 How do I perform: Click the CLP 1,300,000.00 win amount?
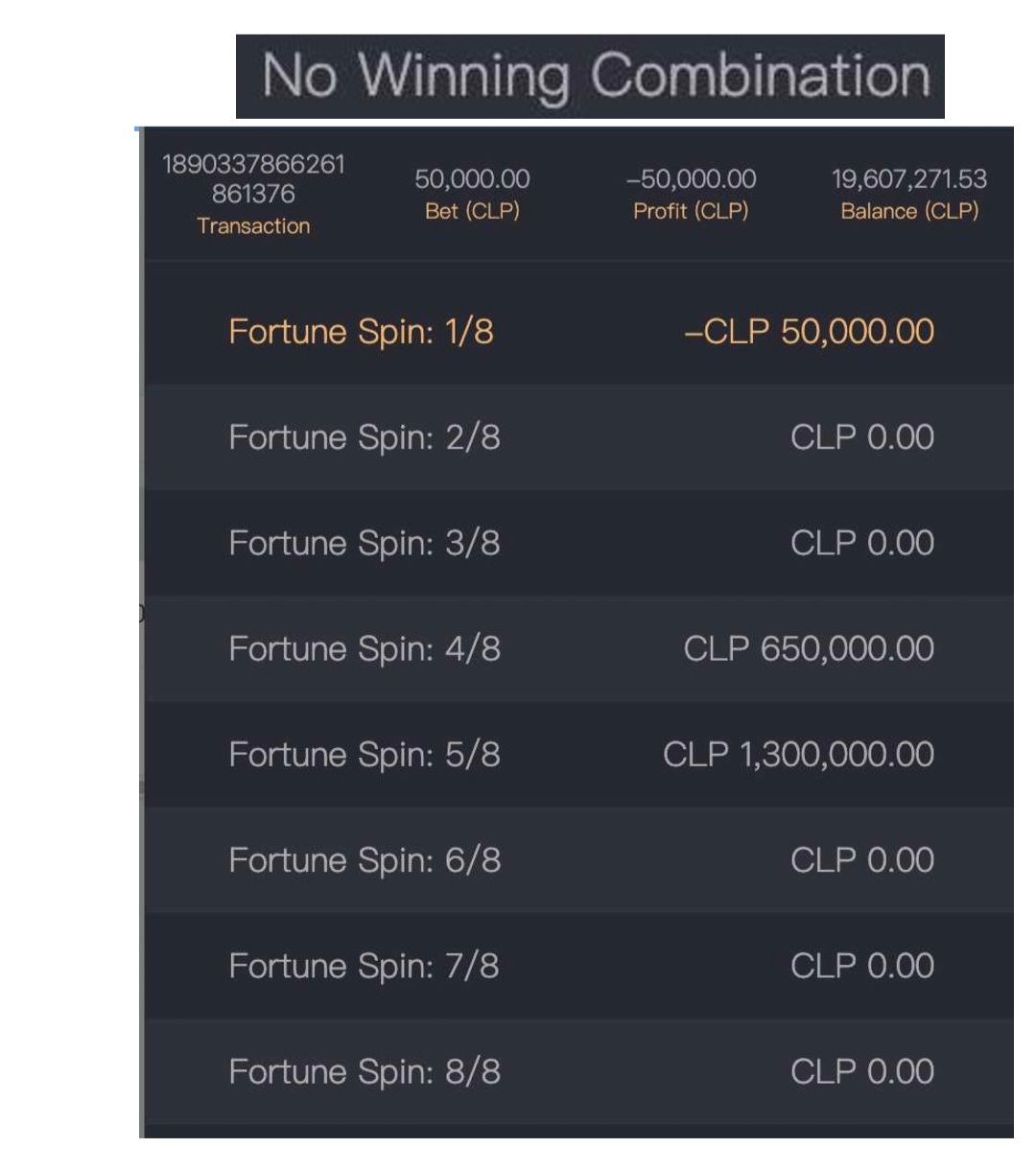[798, 755]
